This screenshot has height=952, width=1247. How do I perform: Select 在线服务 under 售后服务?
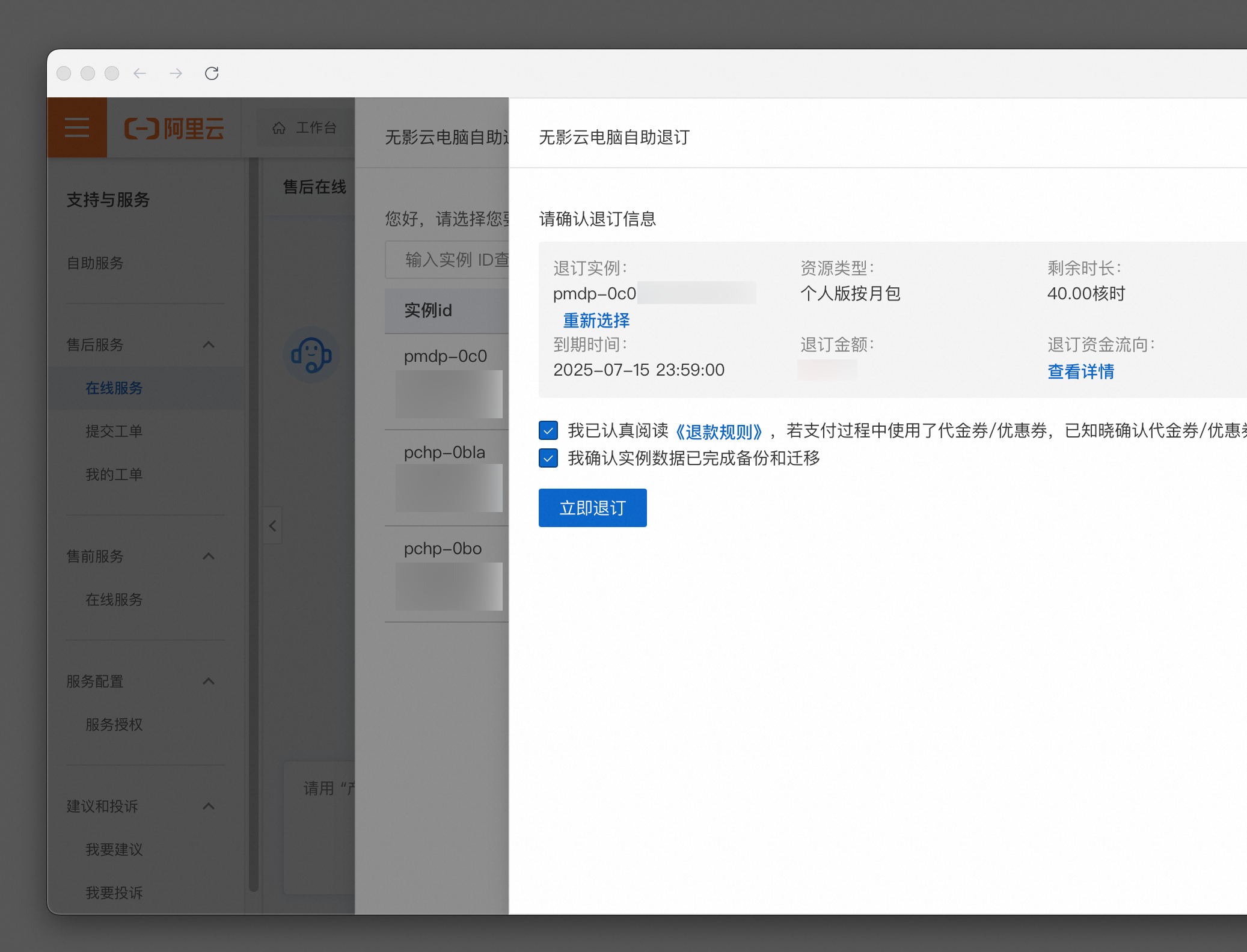(114, 388)
